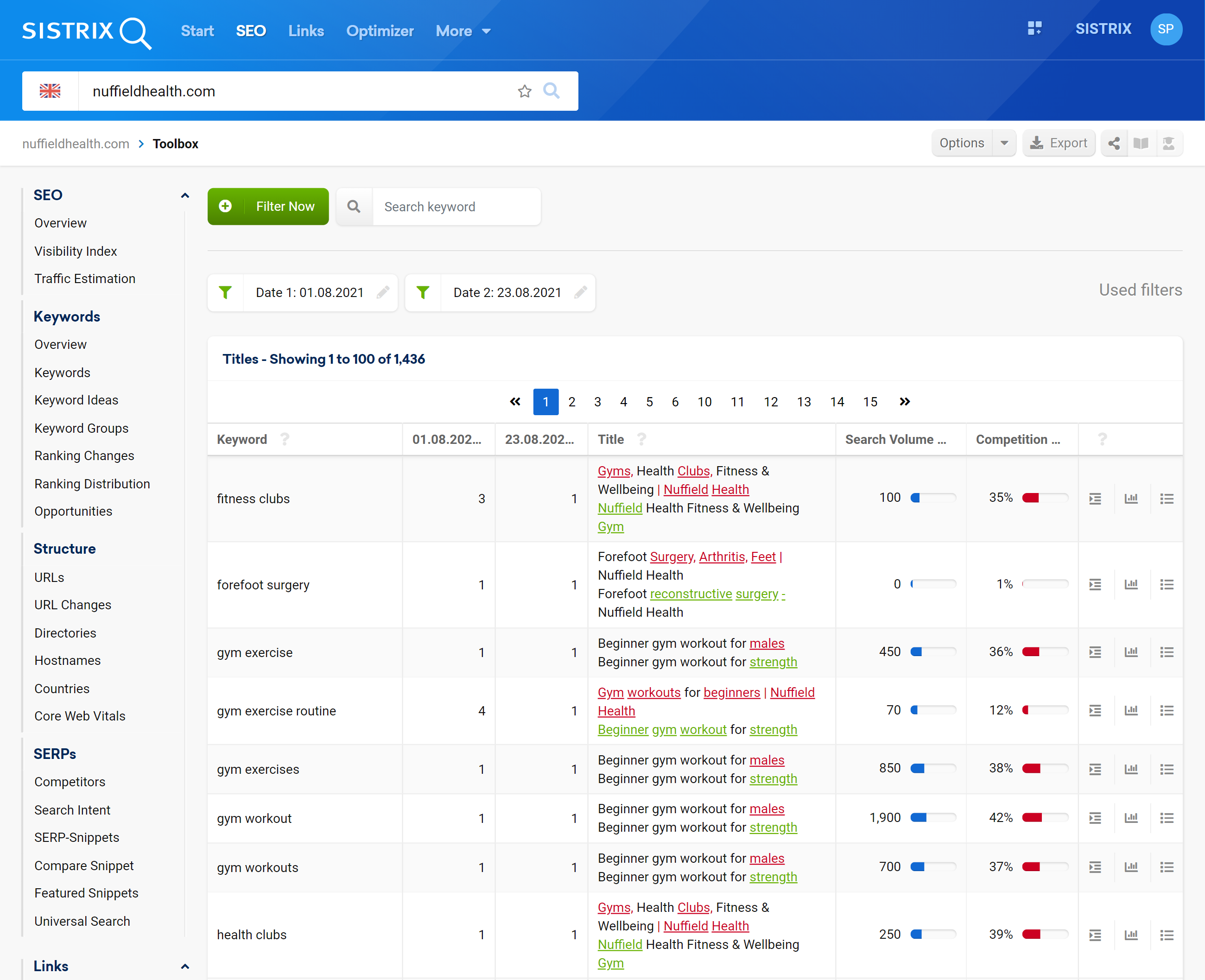Click the magnifier search icon in domain bar
The width and height of the screenshot is (1205, 980).
(552, 91)
